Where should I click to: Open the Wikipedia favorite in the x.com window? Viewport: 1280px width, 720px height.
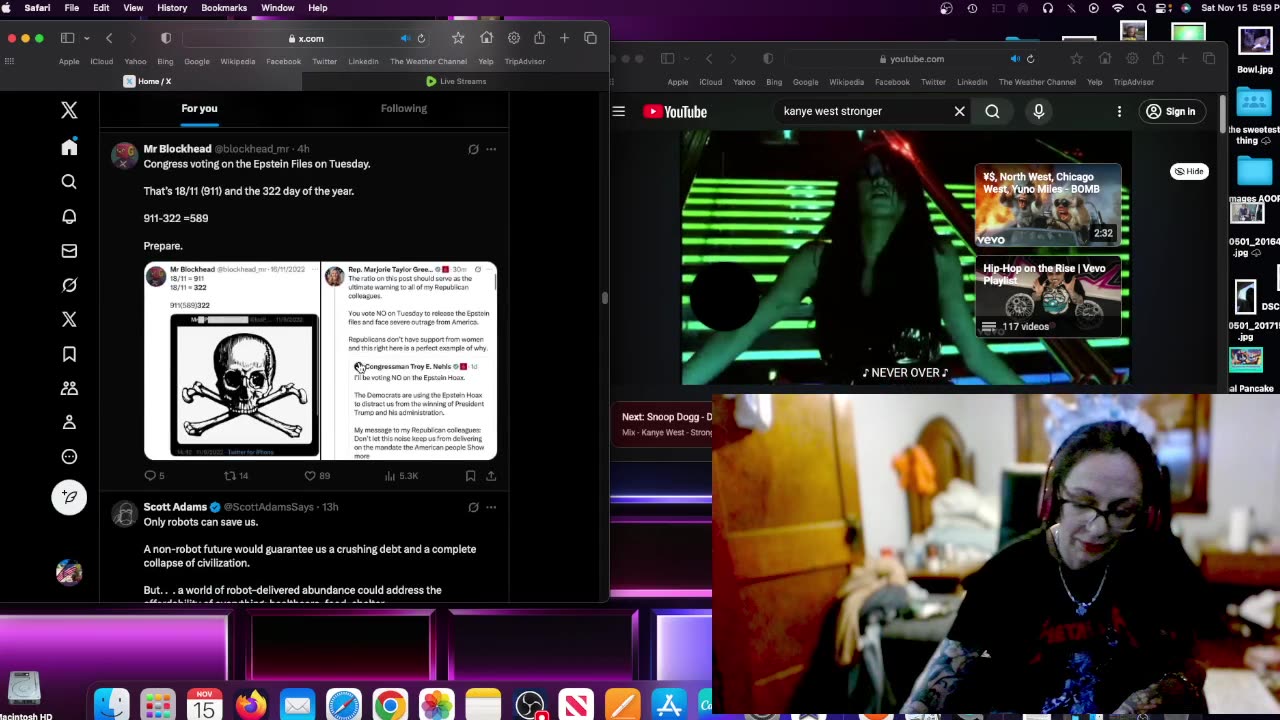[238, 61]
